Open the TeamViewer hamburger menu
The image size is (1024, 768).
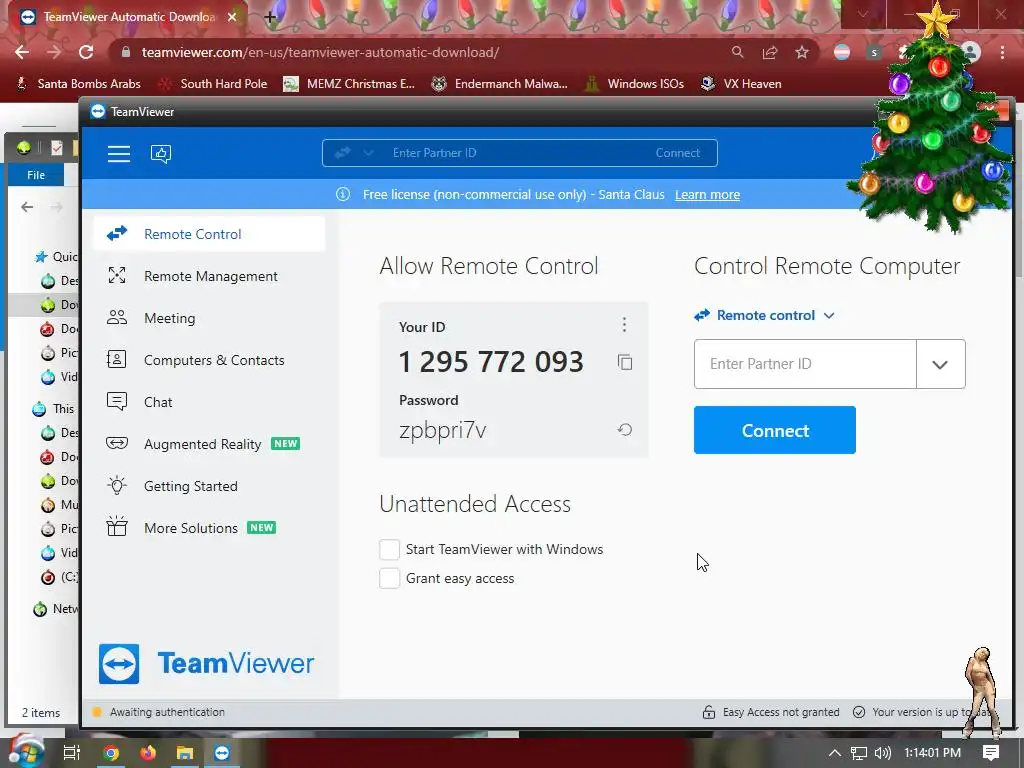coord(119,153)
